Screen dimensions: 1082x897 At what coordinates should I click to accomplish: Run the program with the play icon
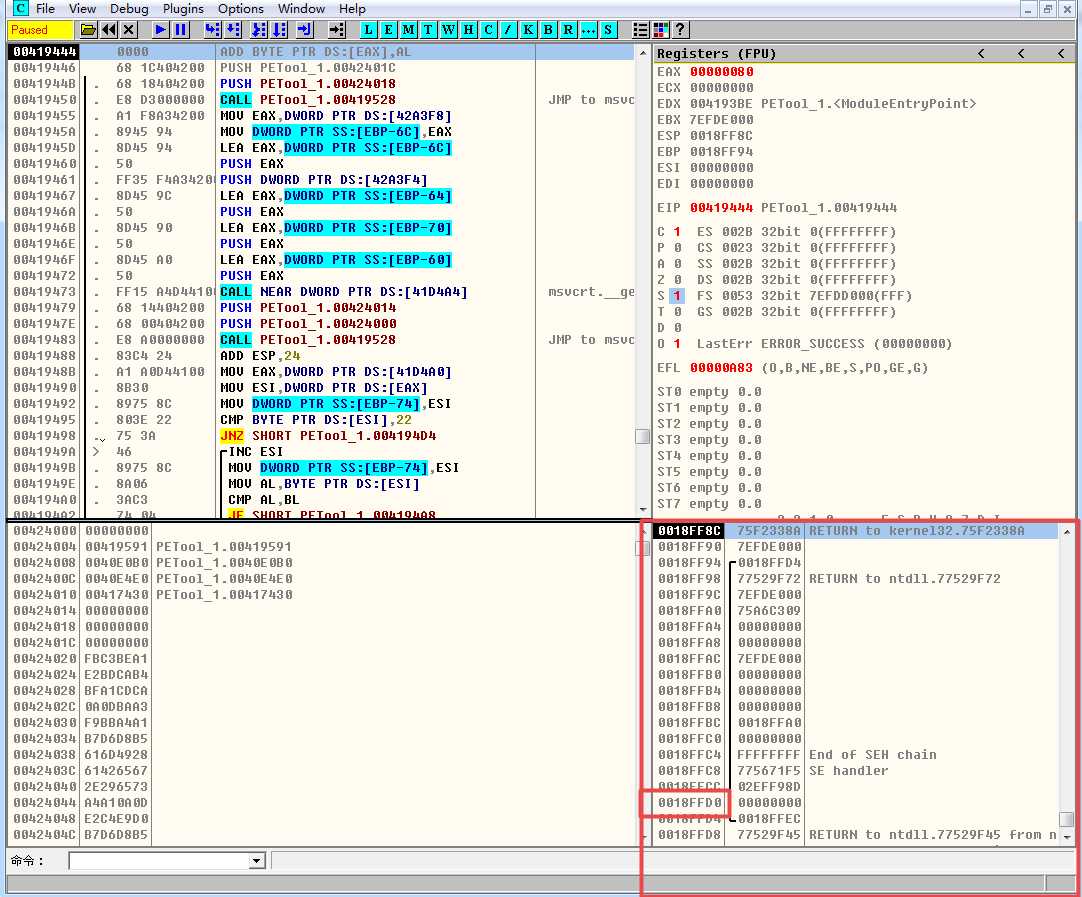[161, 30]
